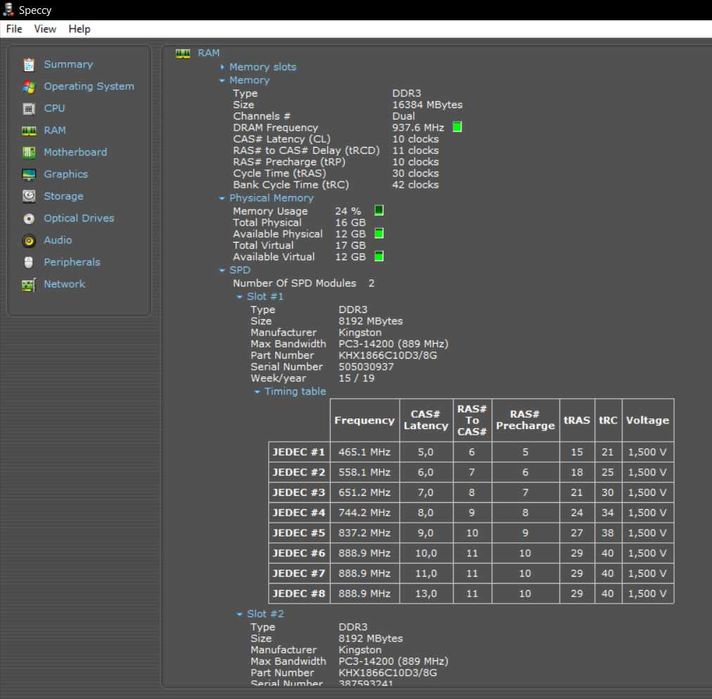Click the RAM heading in main panel
This screenshot has height=699, width=712.
208,53
